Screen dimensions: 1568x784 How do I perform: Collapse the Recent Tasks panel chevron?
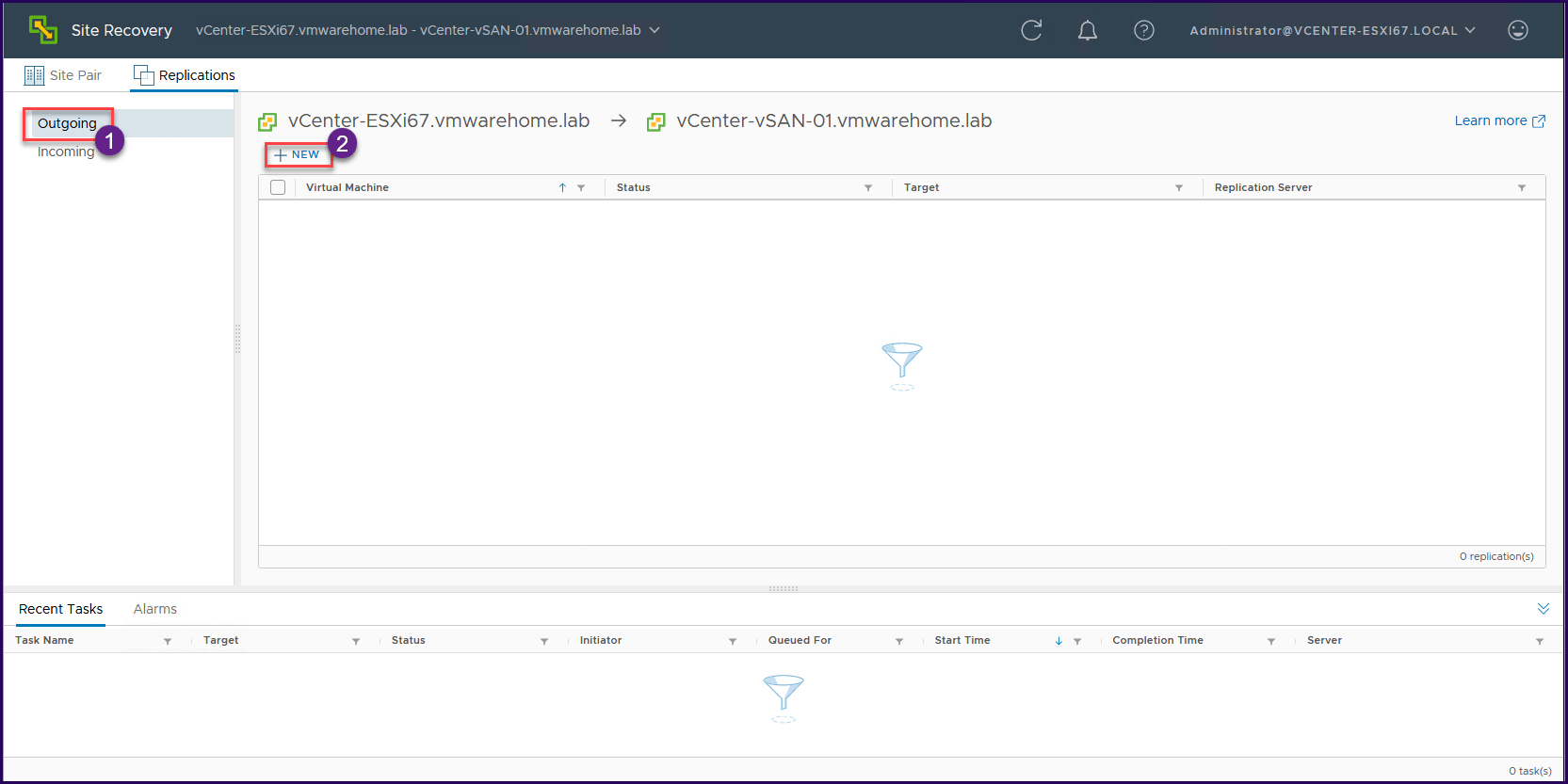coord(1544,609)
